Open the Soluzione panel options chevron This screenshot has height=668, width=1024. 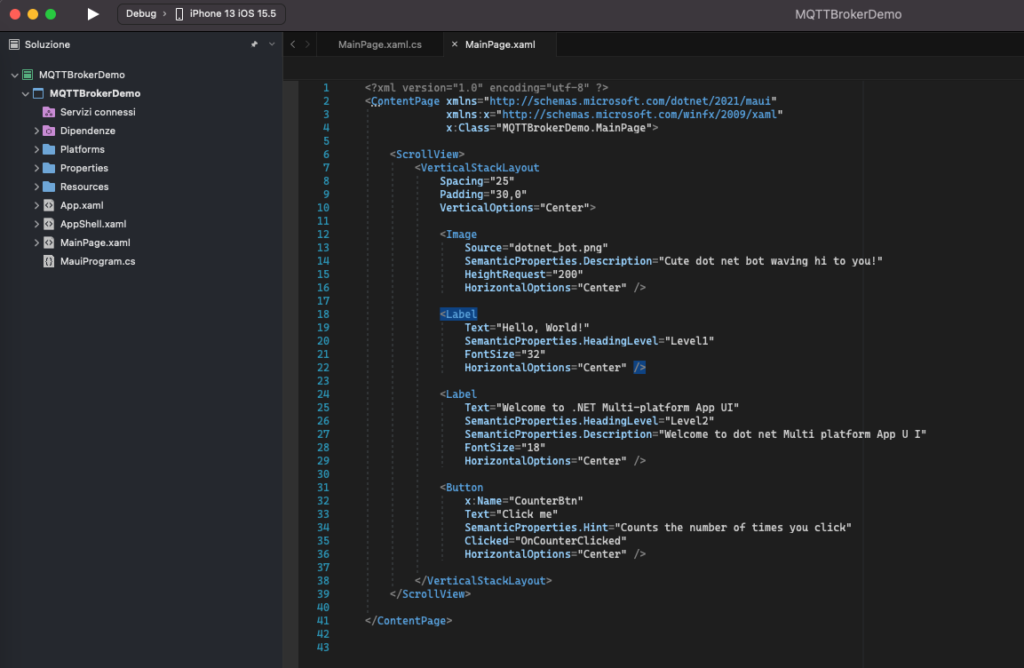272,44
